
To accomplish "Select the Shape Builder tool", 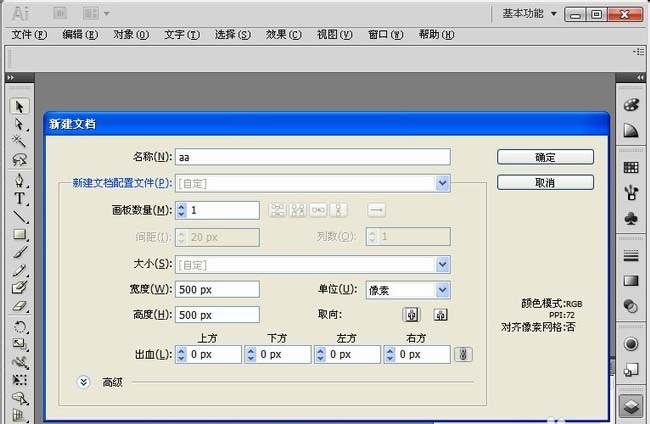I will pyautogui.click(x=19, y=398).
